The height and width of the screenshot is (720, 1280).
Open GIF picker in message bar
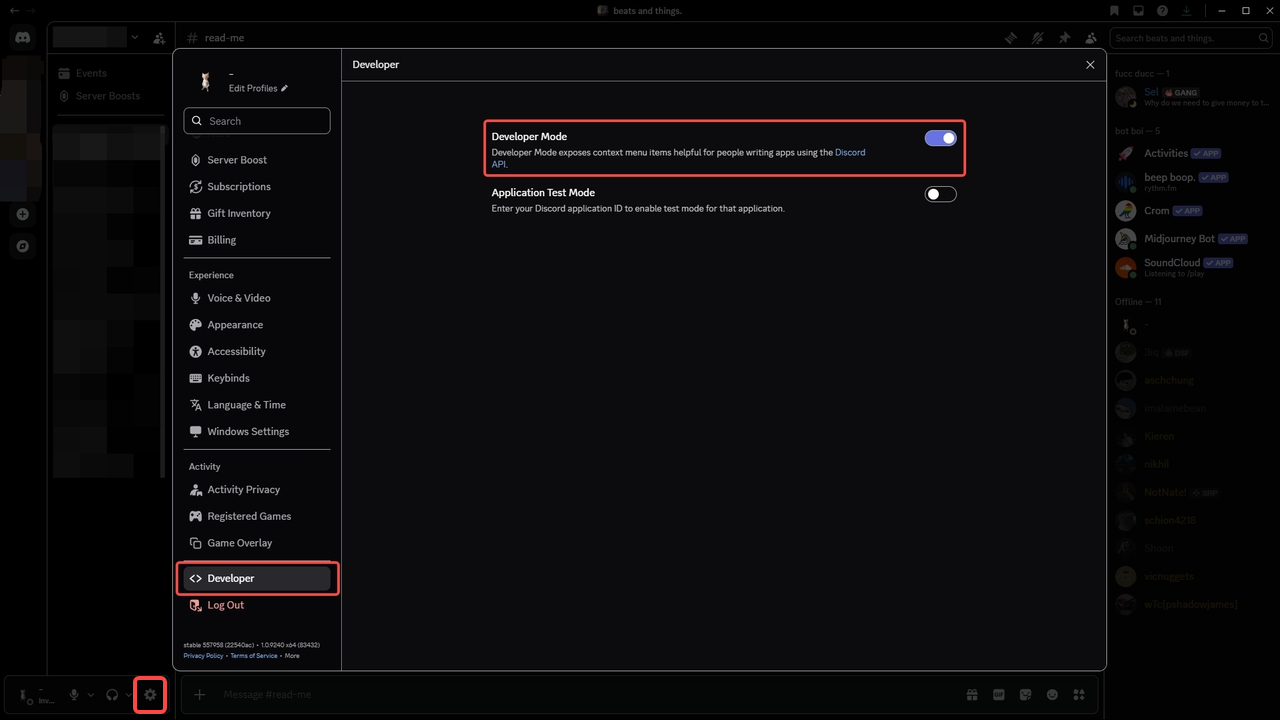999,695
